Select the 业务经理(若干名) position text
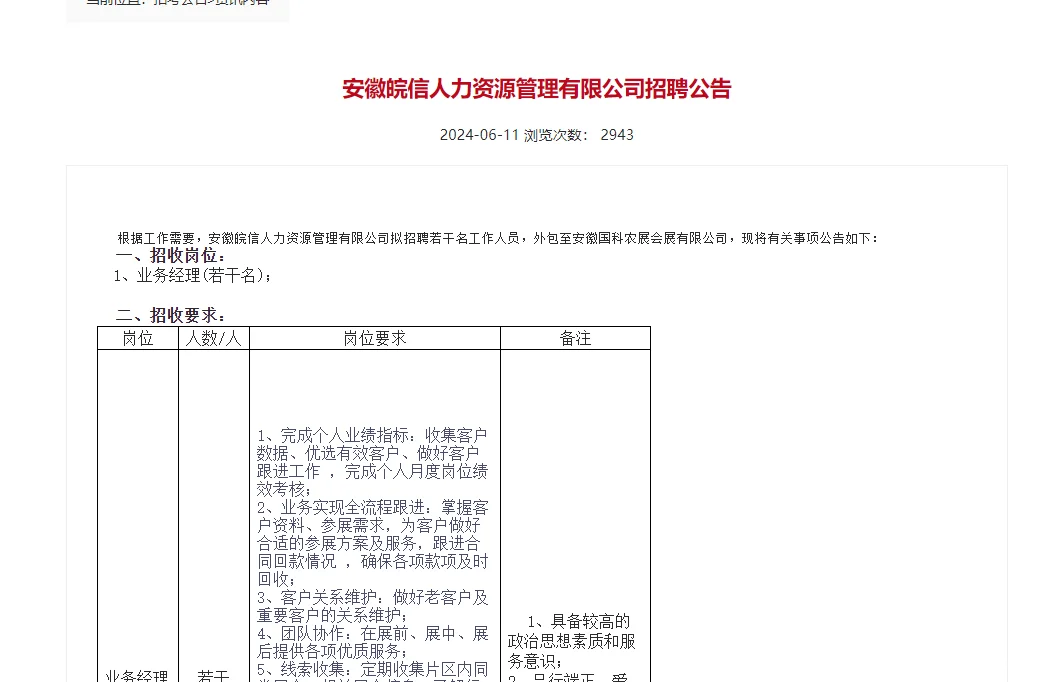The height and width of the screenshot is (682, 1050). (190, 275)
